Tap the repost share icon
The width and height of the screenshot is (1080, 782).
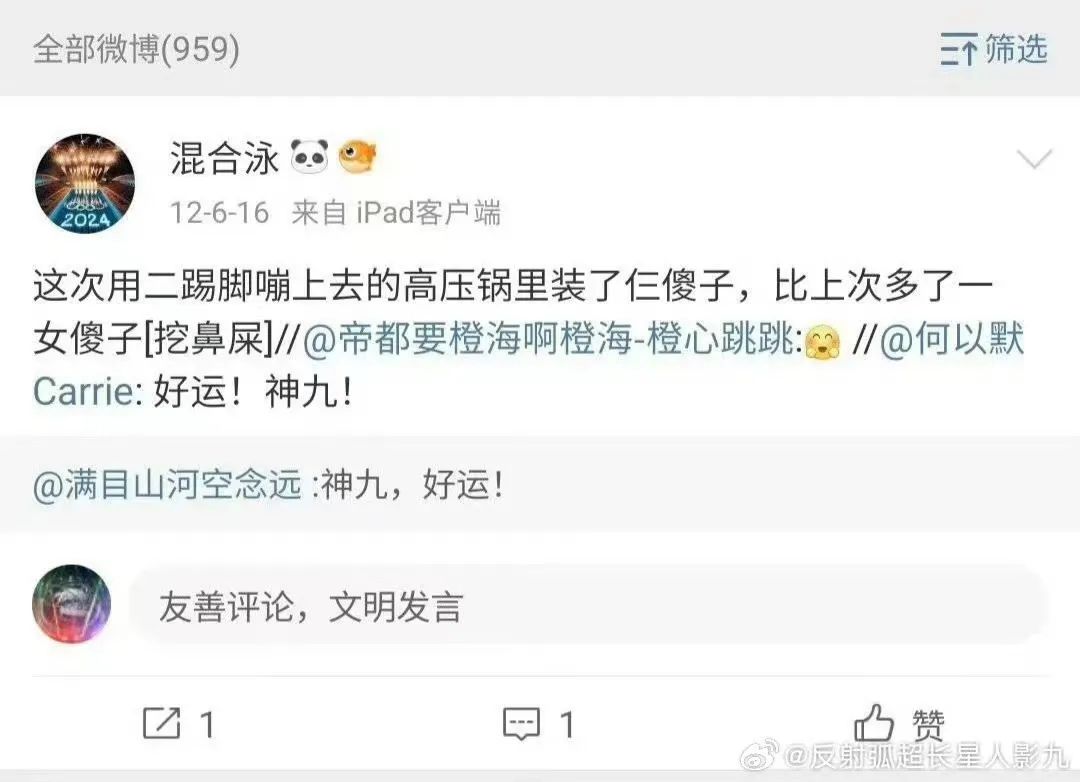(x=161, y=723)
